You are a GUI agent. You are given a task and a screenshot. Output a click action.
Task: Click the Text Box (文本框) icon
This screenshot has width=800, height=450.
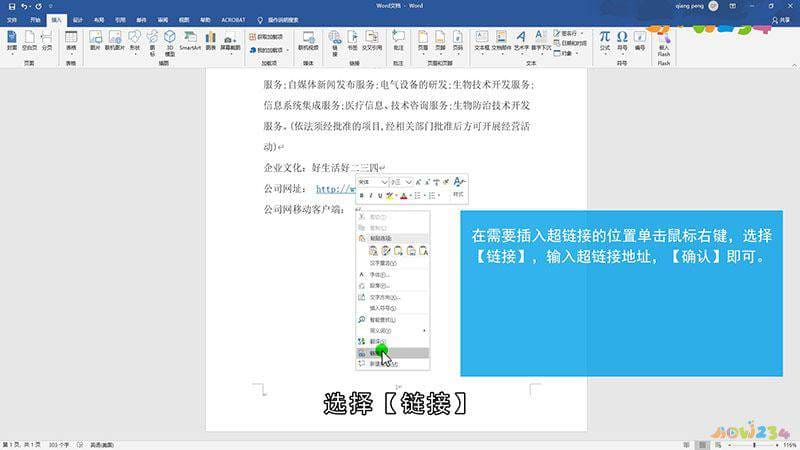(482, 41)
